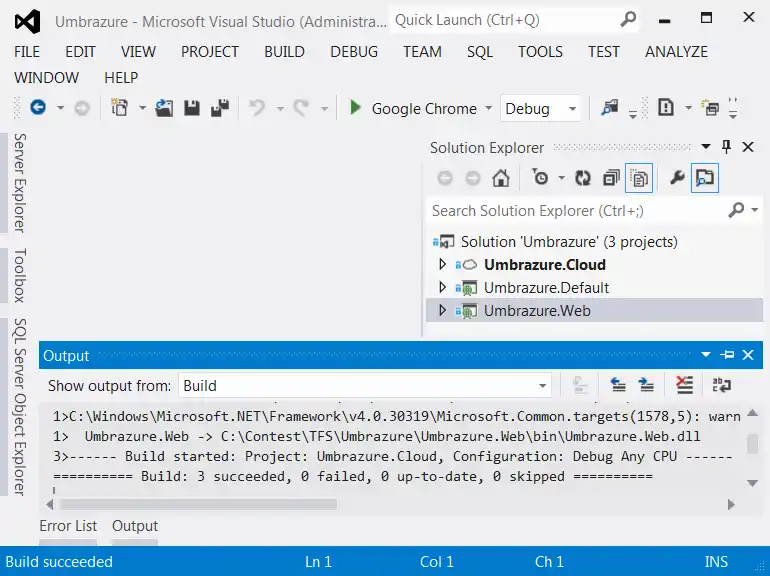The image size is (770, 576).
Task: Select the Umbrazure.Default project
Action: point(546,288)
